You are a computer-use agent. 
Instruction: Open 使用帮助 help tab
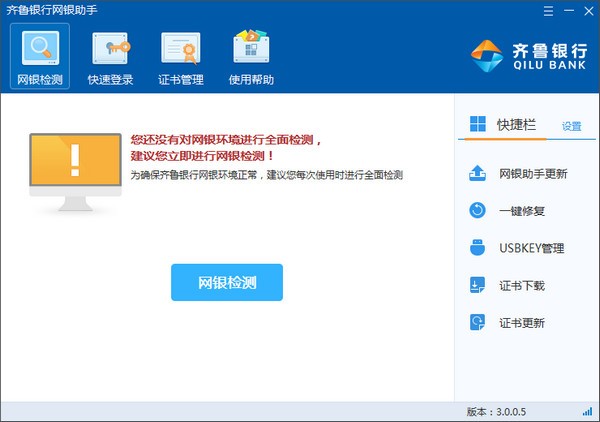pos(251,56)
